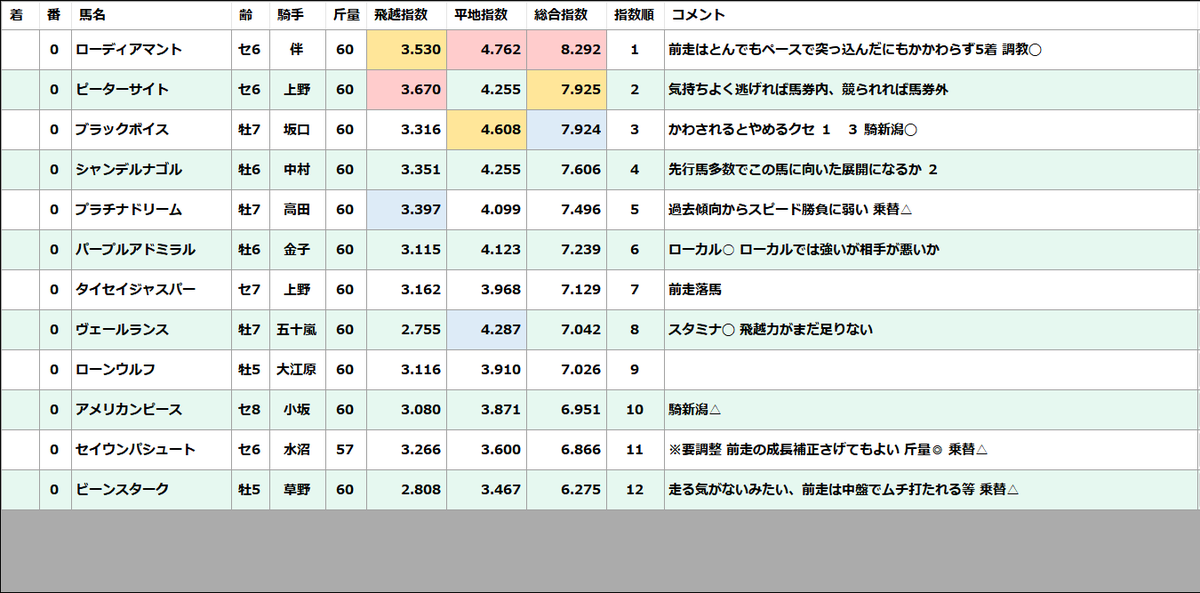Click the pink 3.670 jump index cell
Viewport: 1200px width, 593px height.
tap(406, 90)
